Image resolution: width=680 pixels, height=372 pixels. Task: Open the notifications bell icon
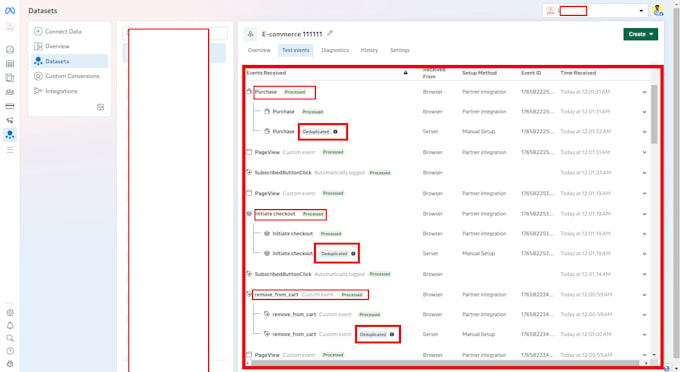pyautogui.click(x=10, y=325)
